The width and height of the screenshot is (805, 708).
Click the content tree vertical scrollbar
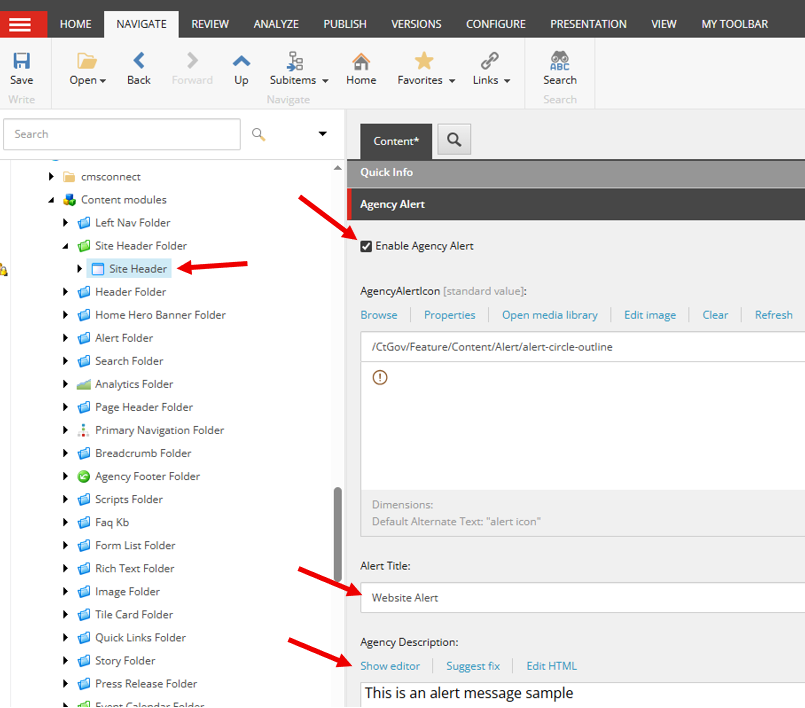[x=338, y=530]
